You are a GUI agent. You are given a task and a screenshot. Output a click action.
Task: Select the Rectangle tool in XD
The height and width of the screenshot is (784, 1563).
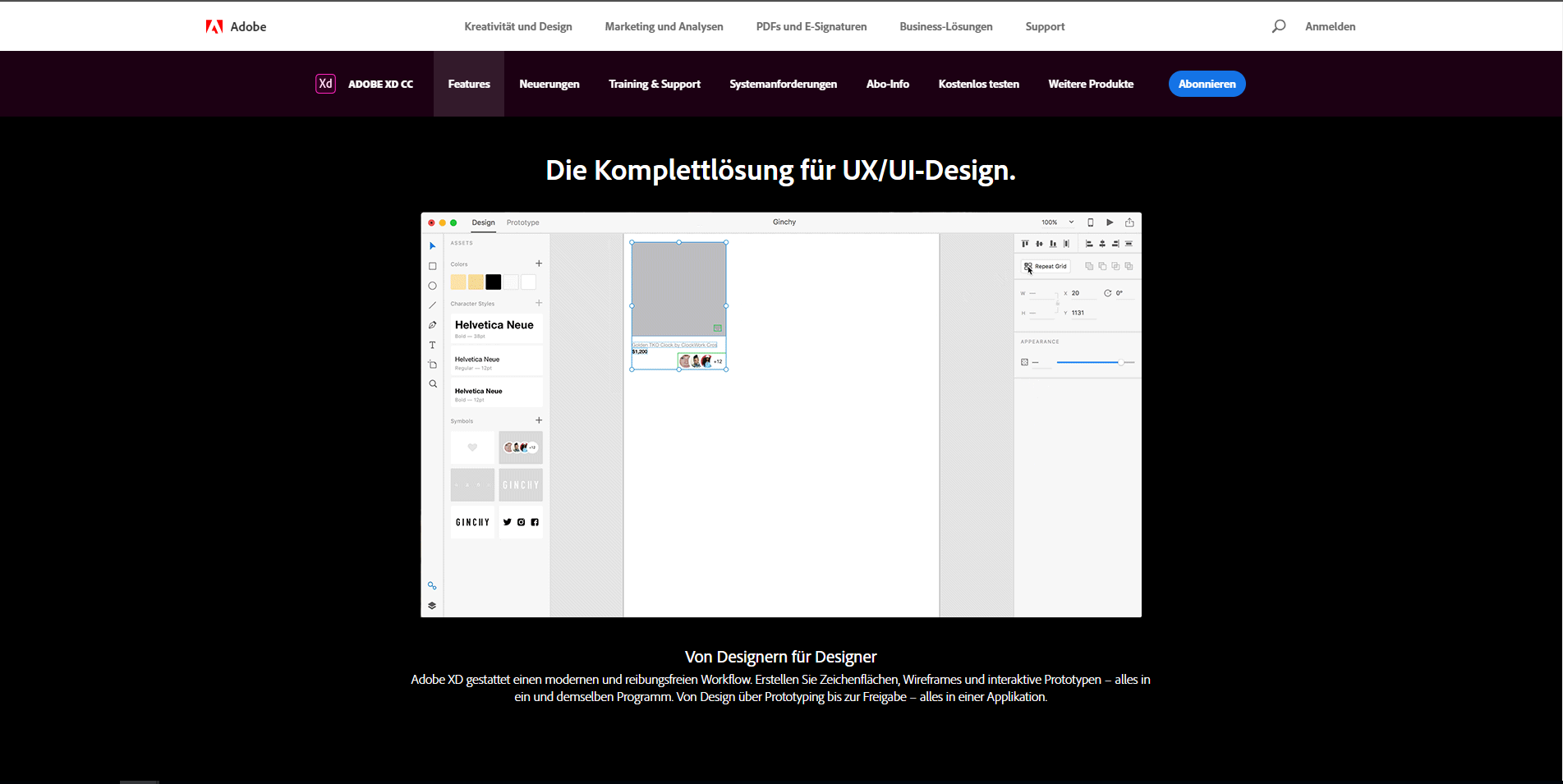pos(432,266)
